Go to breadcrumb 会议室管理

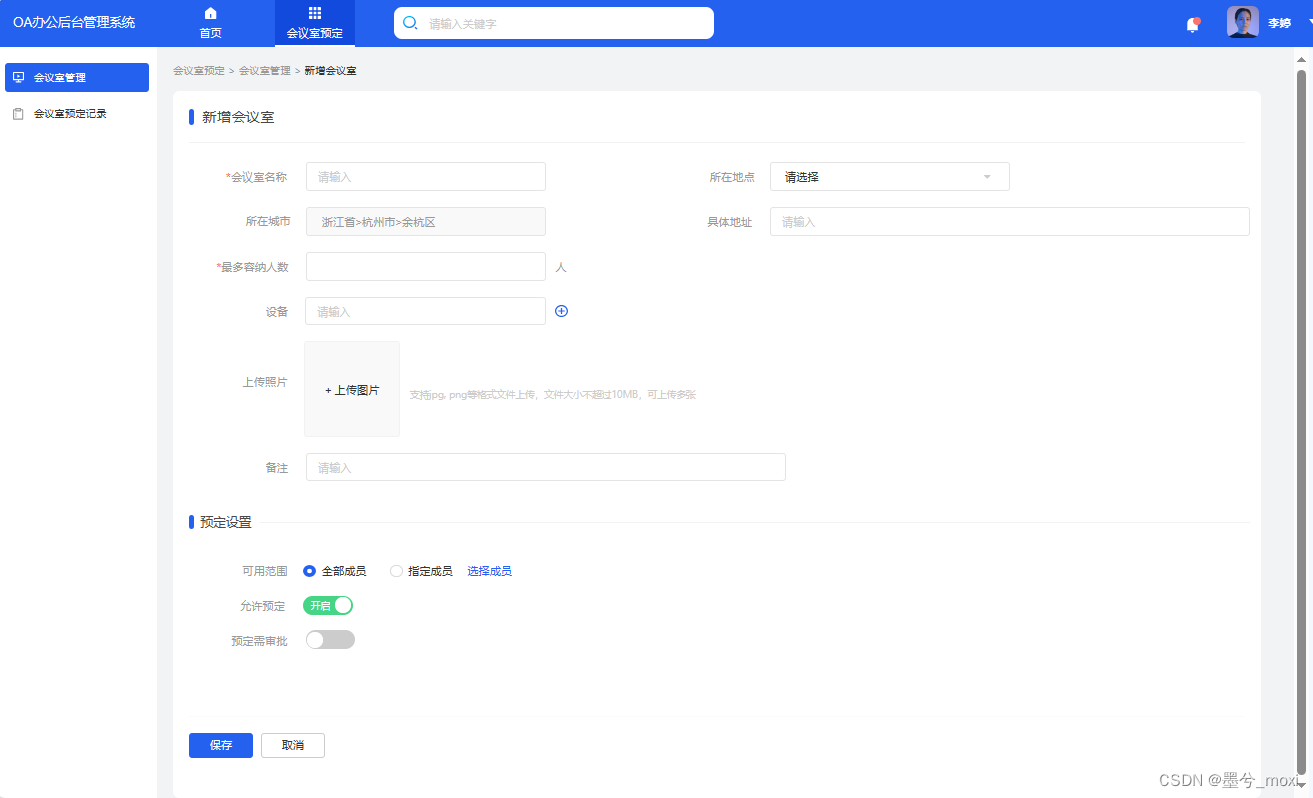click(265, 71)
